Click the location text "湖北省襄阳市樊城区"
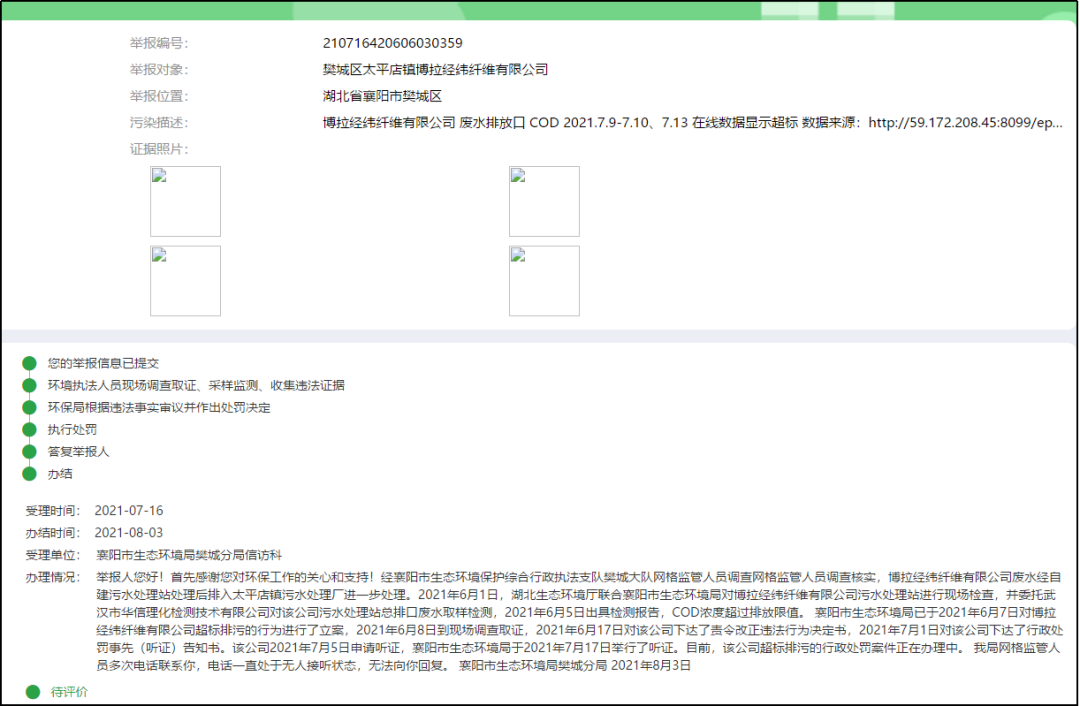The image size is (1080, 706). point(383,96)
